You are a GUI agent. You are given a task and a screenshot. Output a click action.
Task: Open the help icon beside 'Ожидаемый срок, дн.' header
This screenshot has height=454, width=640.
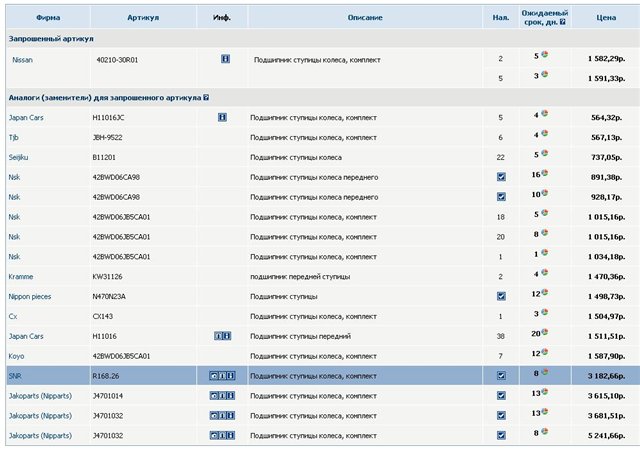tap(563, 22)
